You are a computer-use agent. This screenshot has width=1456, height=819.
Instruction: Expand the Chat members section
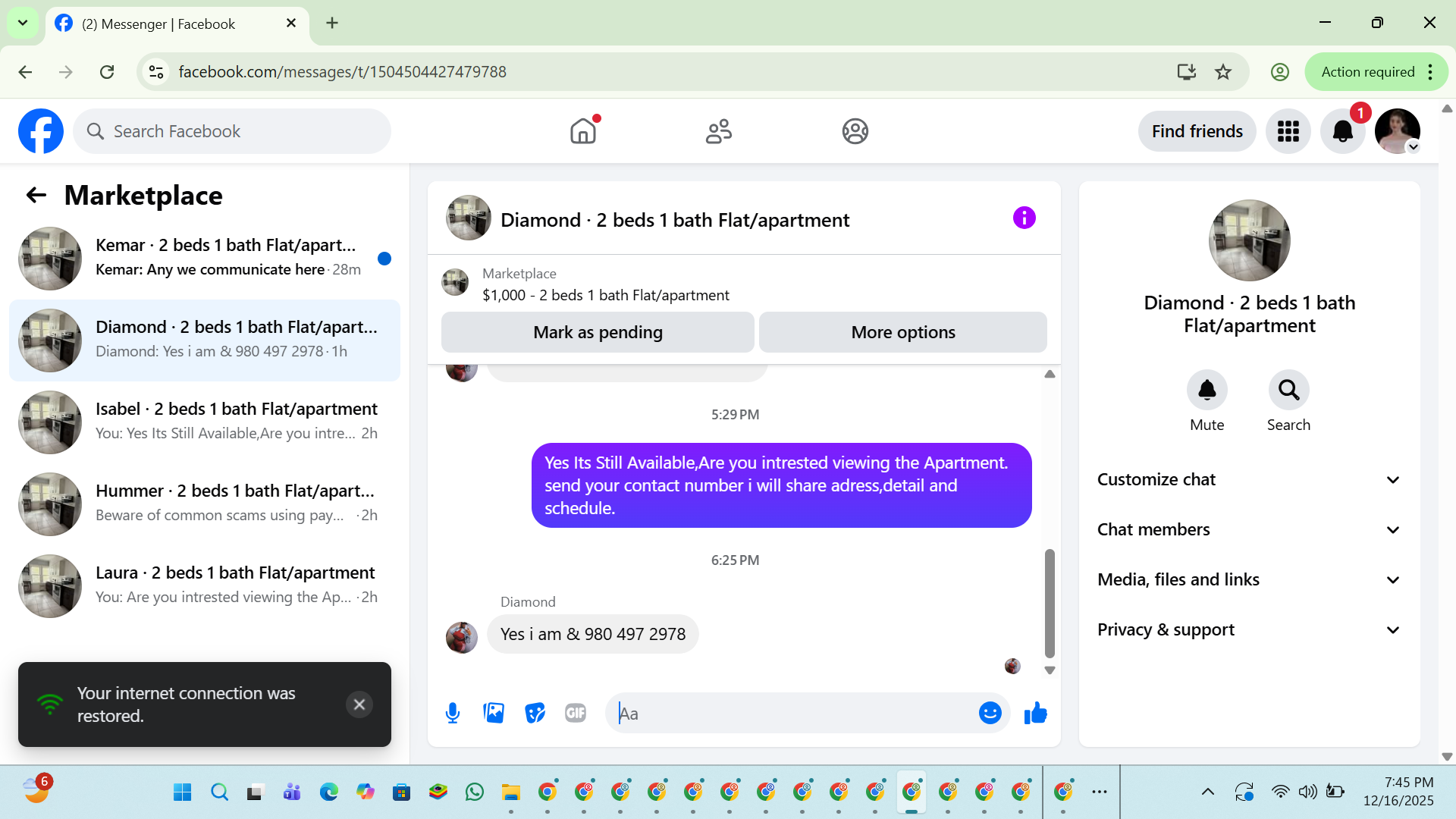(x=1249, y=529)
